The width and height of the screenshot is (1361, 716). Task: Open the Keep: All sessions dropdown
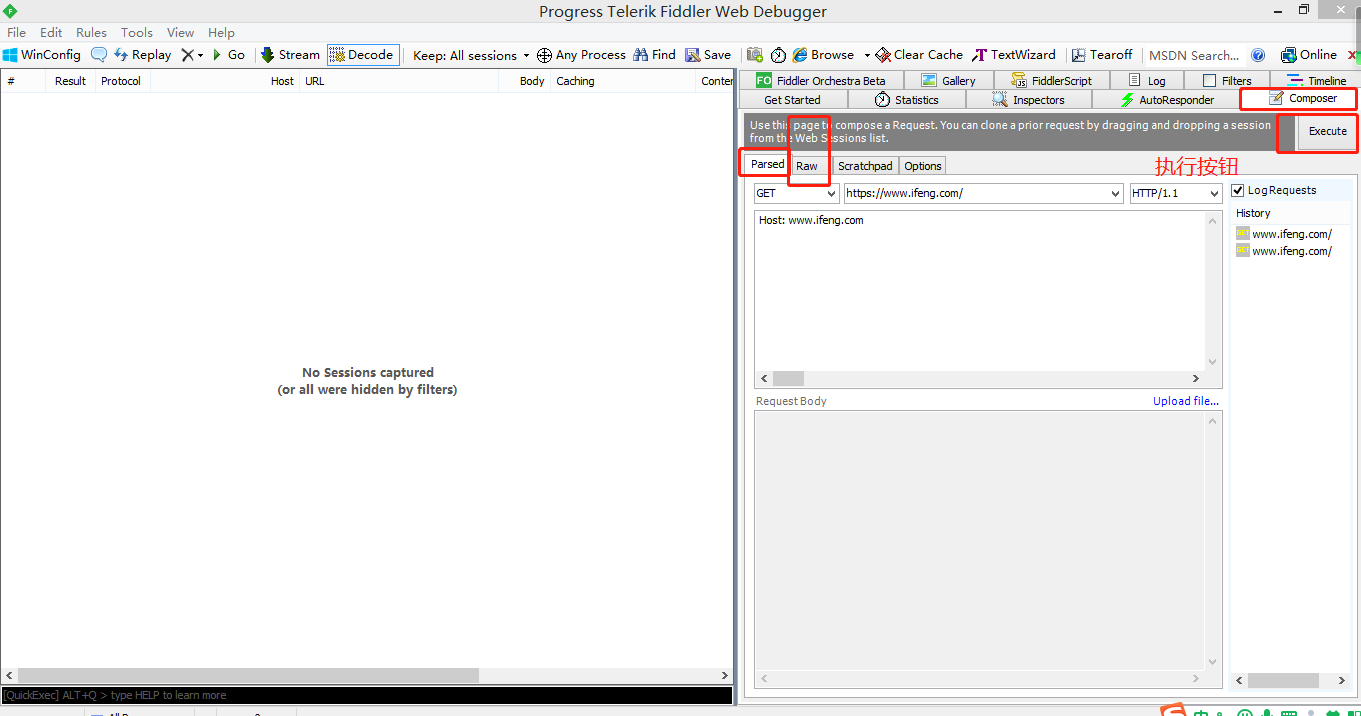pos(471,55)
